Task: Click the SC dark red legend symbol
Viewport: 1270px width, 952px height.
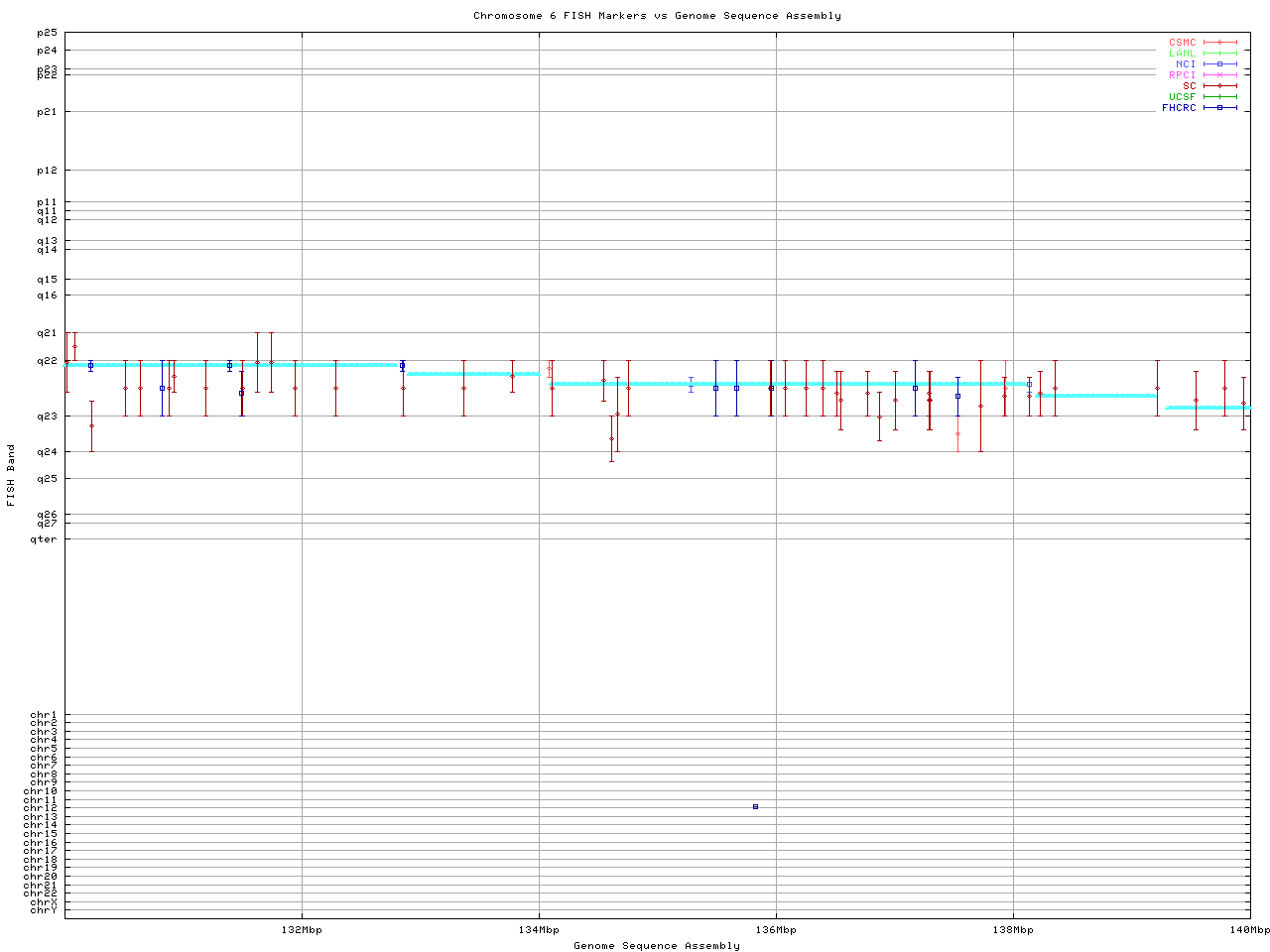Action: pyautogui.click(x=1219, y=86)
